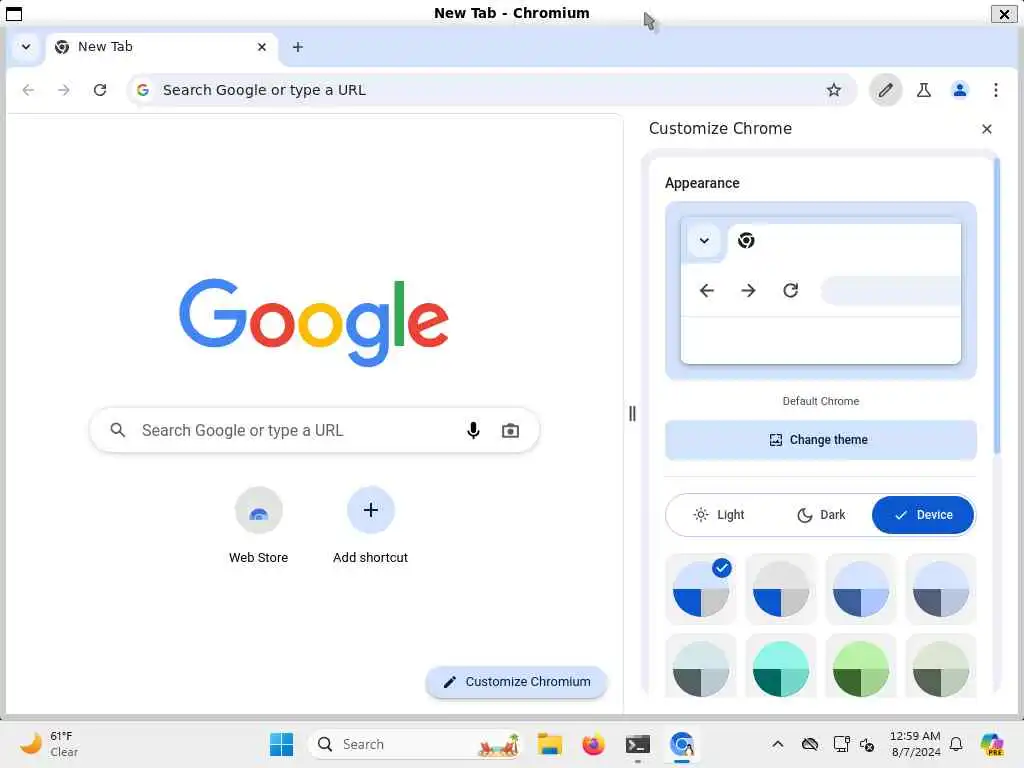Viewport: 1024px width, 768px height.
Task: Click the theme preview thumbnail
Action: pyautogui.click(x=820, y=291)
